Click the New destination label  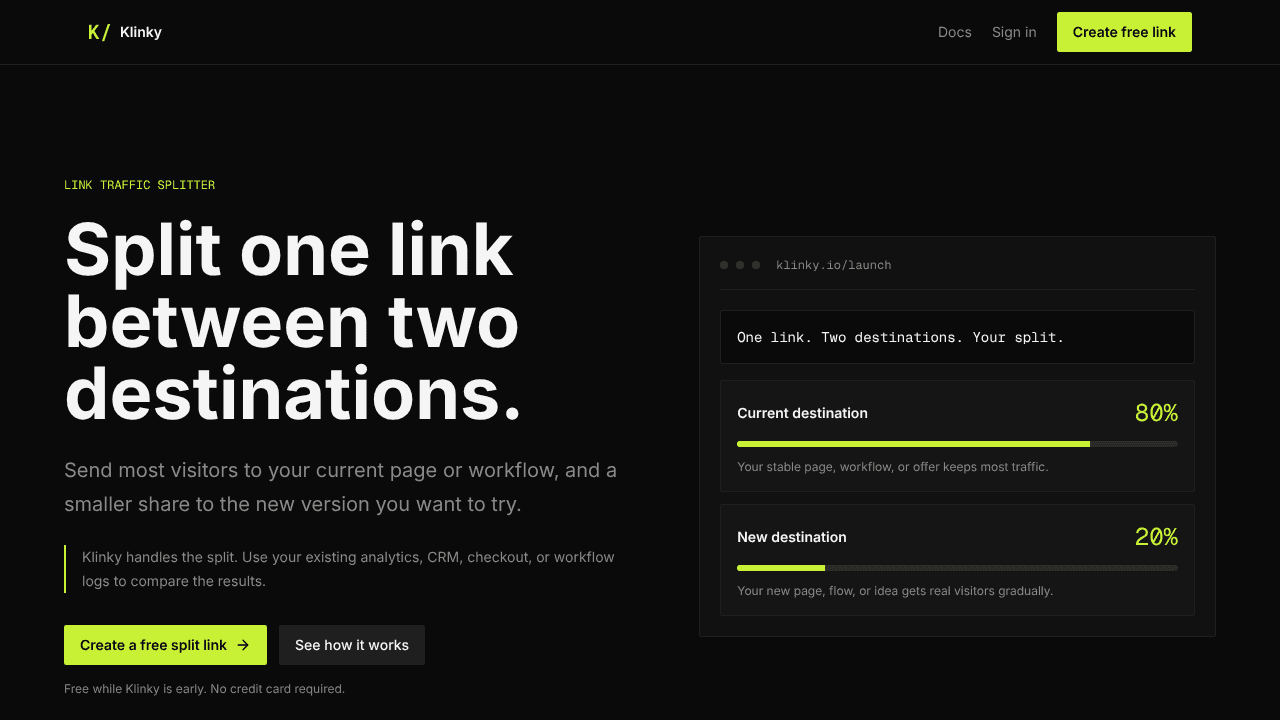pos(792,537)
